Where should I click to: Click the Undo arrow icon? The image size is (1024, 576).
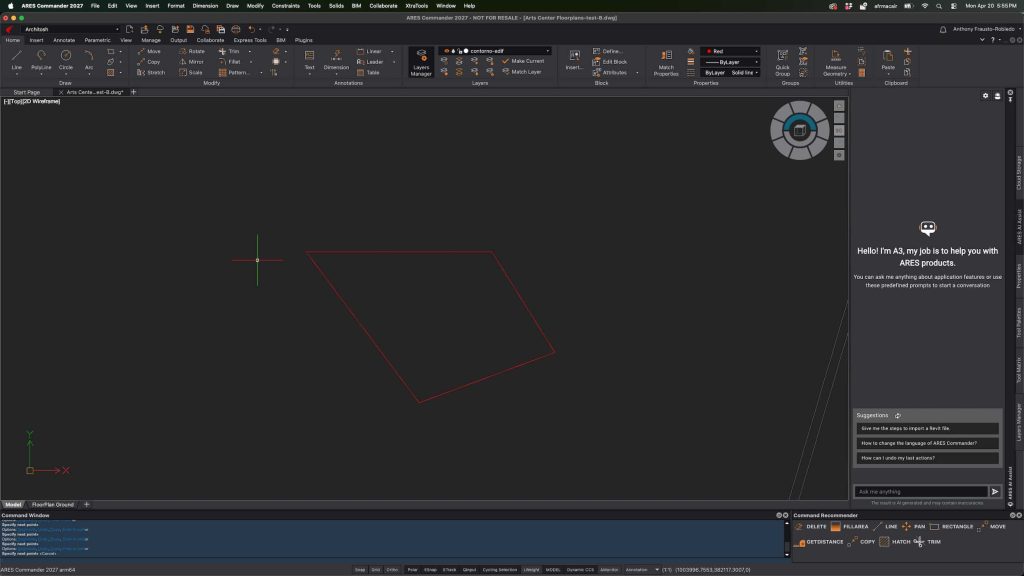coord(251,29)
